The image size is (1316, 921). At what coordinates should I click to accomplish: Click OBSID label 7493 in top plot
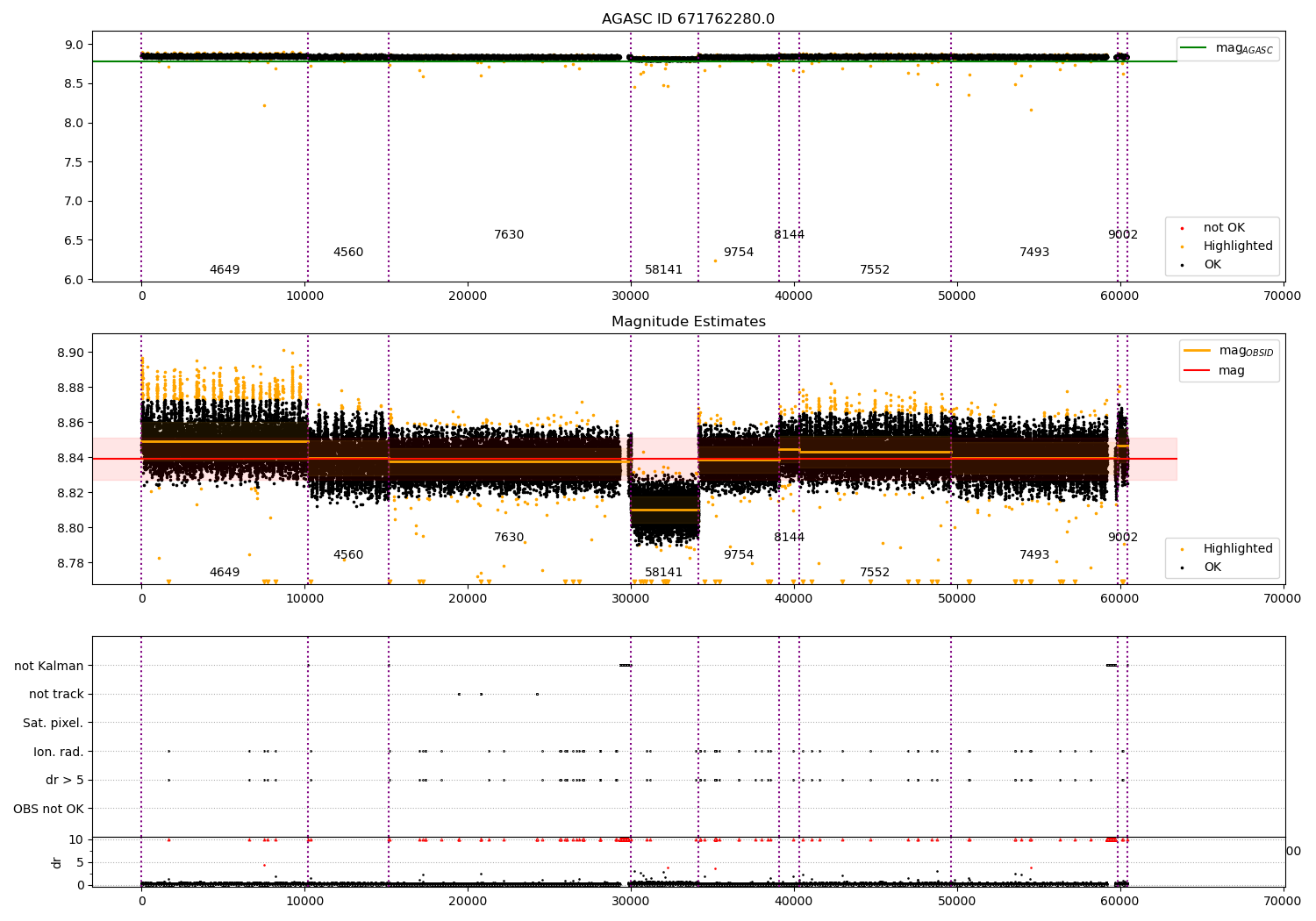(1034, 253)
